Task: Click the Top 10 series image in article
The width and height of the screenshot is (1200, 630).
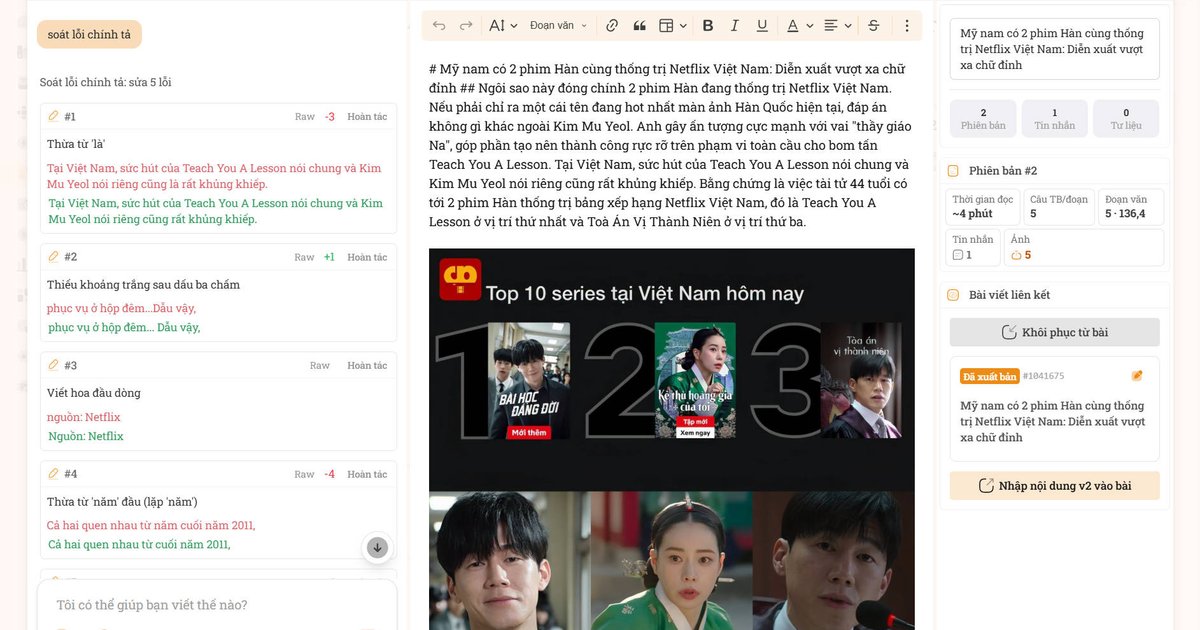Action: pos(672,369)
